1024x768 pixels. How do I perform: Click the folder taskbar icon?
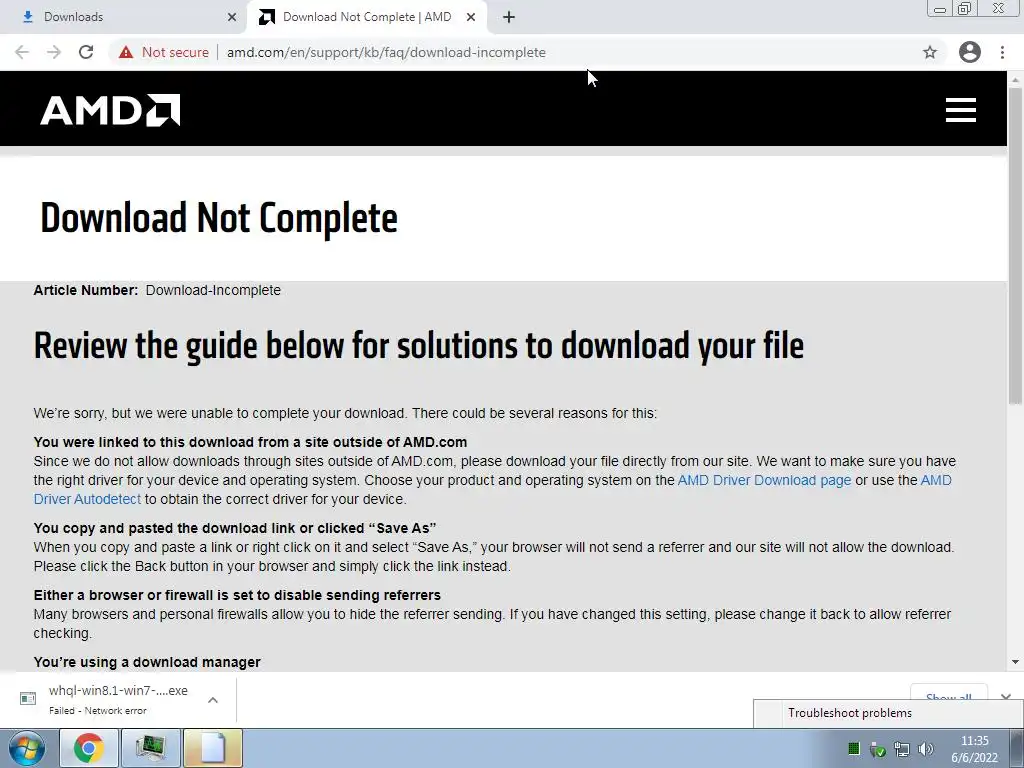click(212, 748)
